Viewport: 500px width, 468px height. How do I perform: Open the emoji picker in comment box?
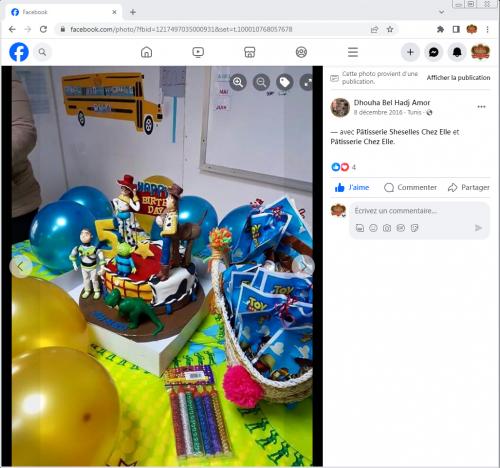(373, 228)
